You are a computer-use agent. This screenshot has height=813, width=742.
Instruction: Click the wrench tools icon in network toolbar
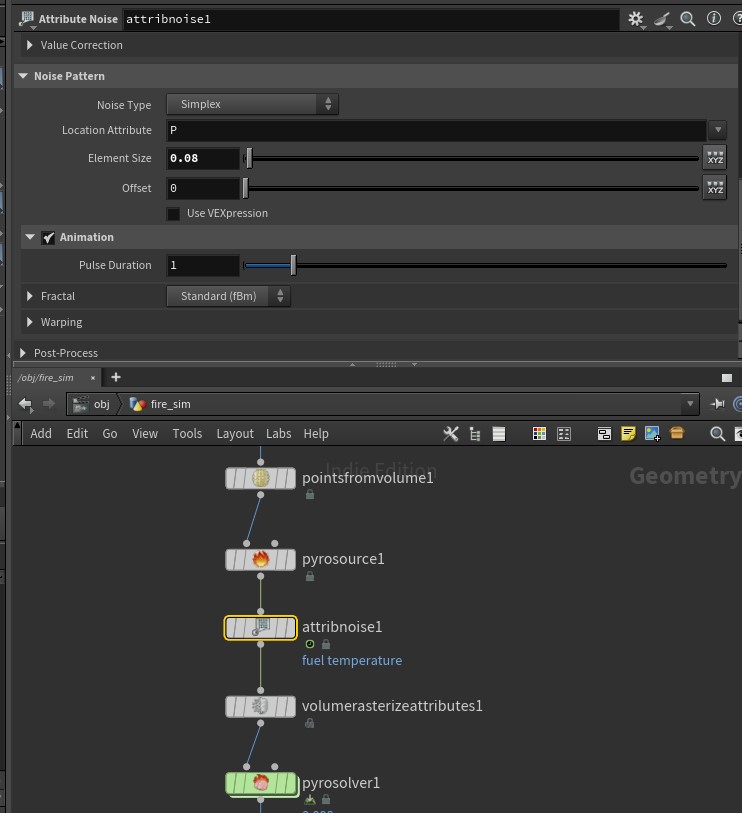[450, 433]
